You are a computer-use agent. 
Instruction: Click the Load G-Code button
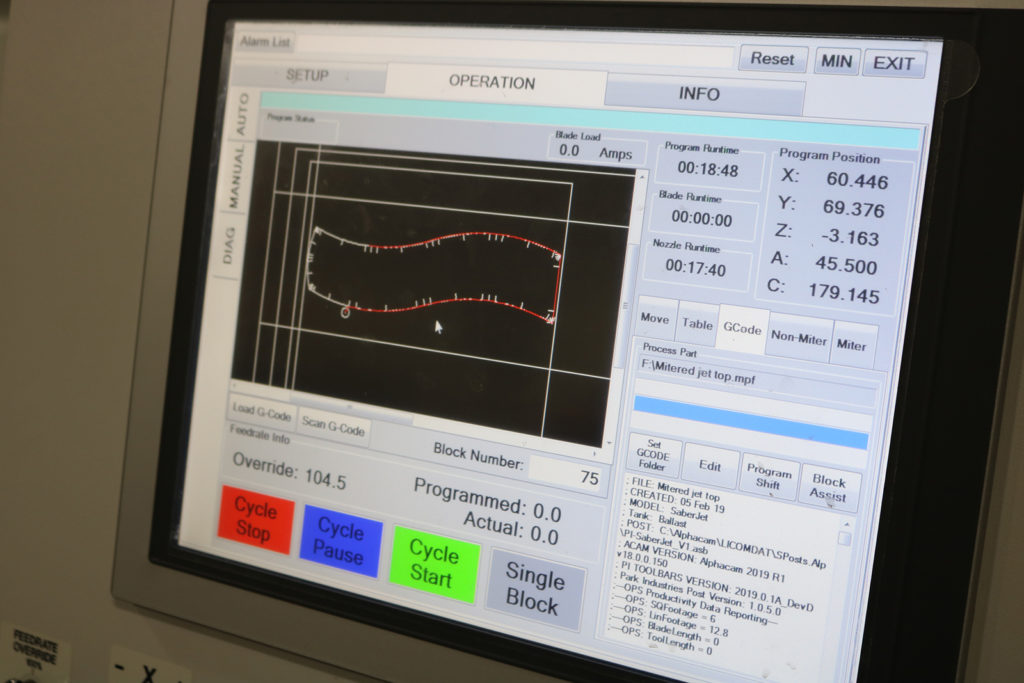coord(261,412)
